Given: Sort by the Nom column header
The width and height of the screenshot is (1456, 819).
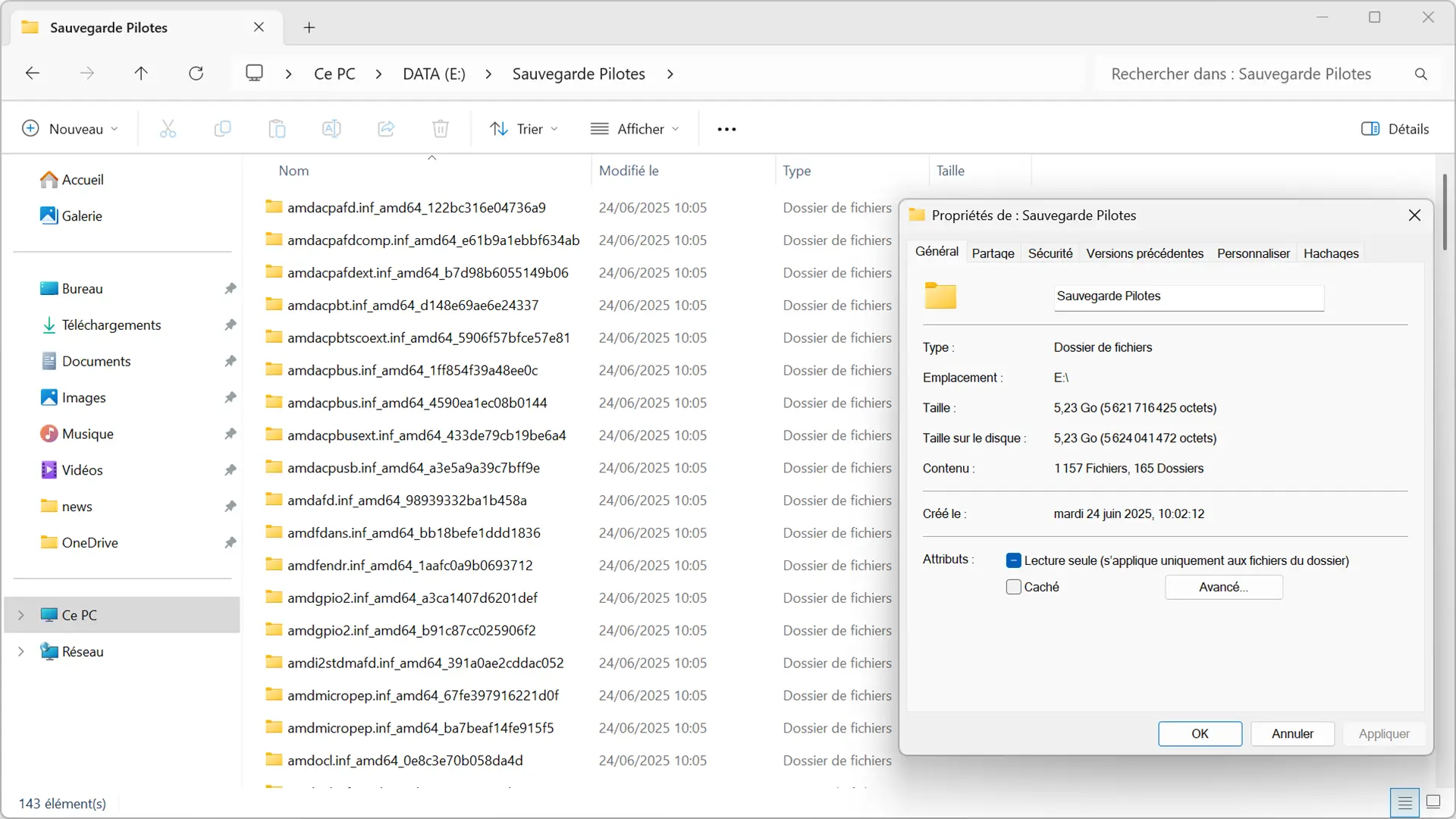Looking at the screenshot, I should tap(293, 171).
